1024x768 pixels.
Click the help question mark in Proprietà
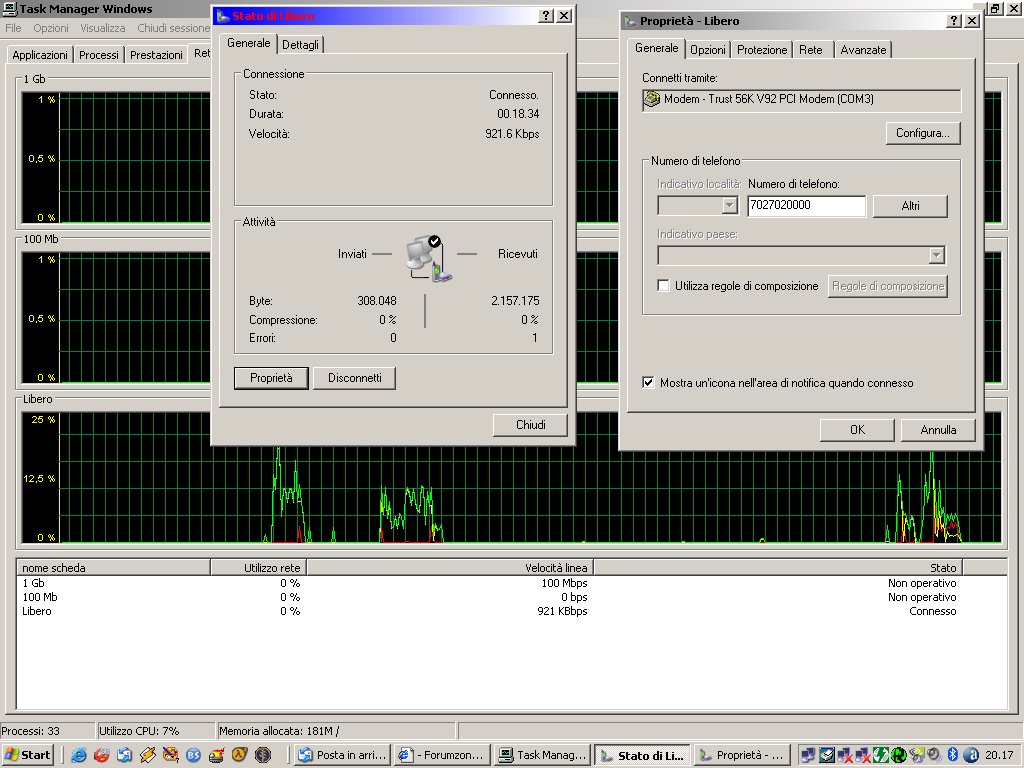pos(954,21)
